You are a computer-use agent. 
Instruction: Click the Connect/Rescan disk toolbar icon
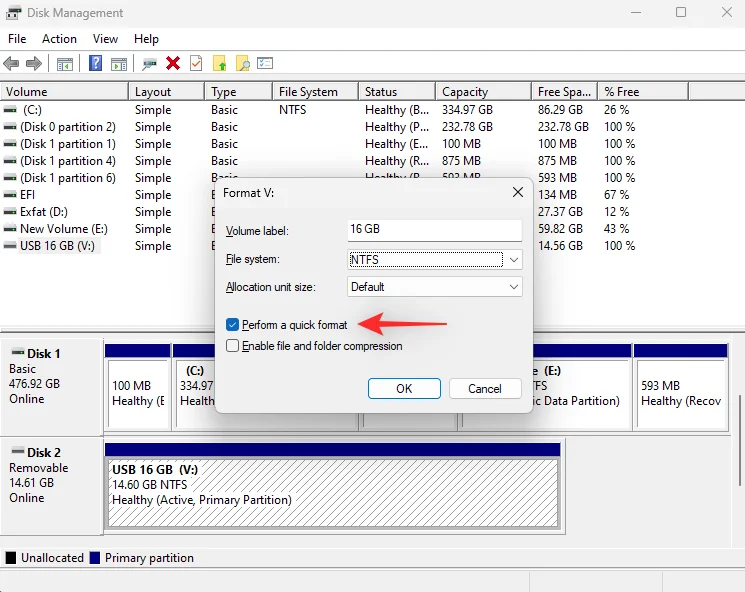click(149, 64)
